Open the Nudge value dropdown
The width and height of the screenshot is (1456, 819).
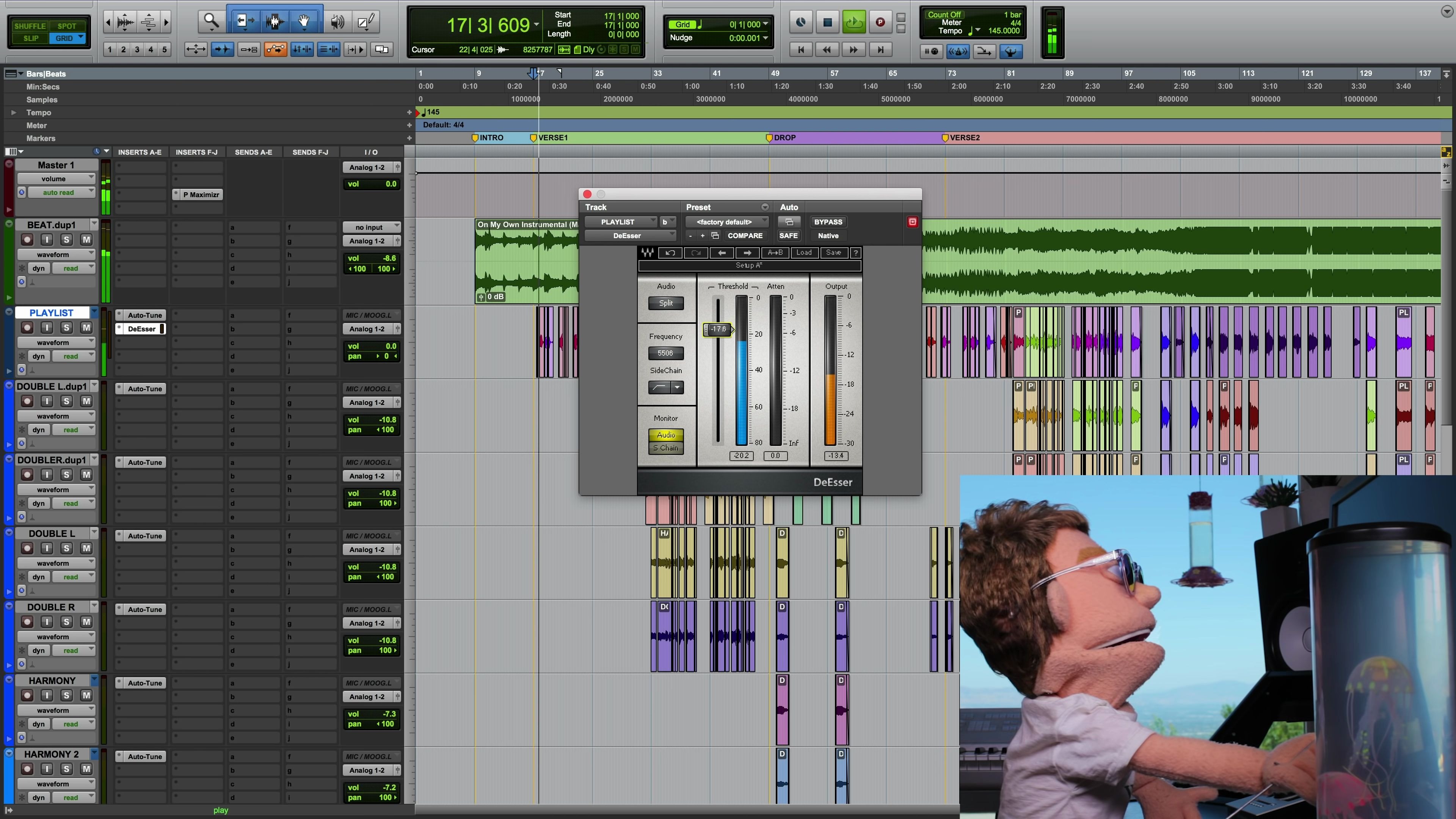(x=765, y=38)
